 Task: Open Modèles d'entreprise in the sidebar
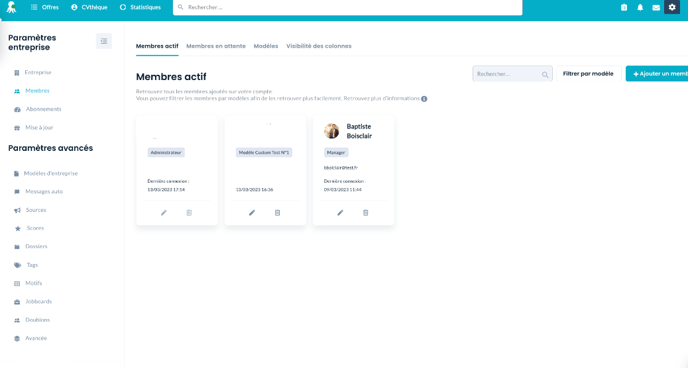coord(51,173)
